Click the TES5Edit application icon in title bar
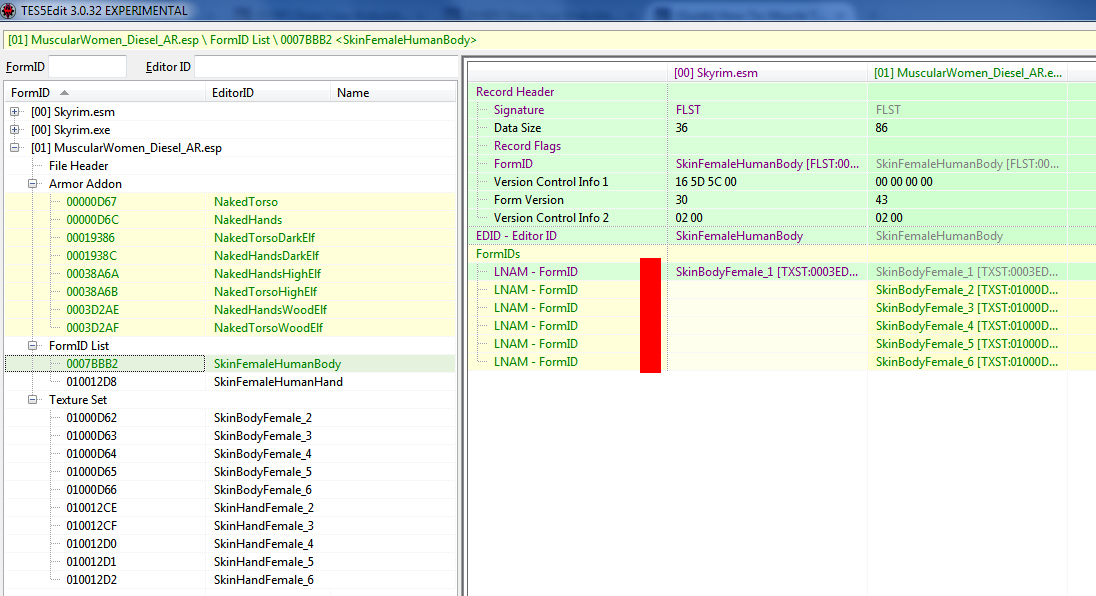The width and height of the screenshot is (1096, 596). (8, 10)
